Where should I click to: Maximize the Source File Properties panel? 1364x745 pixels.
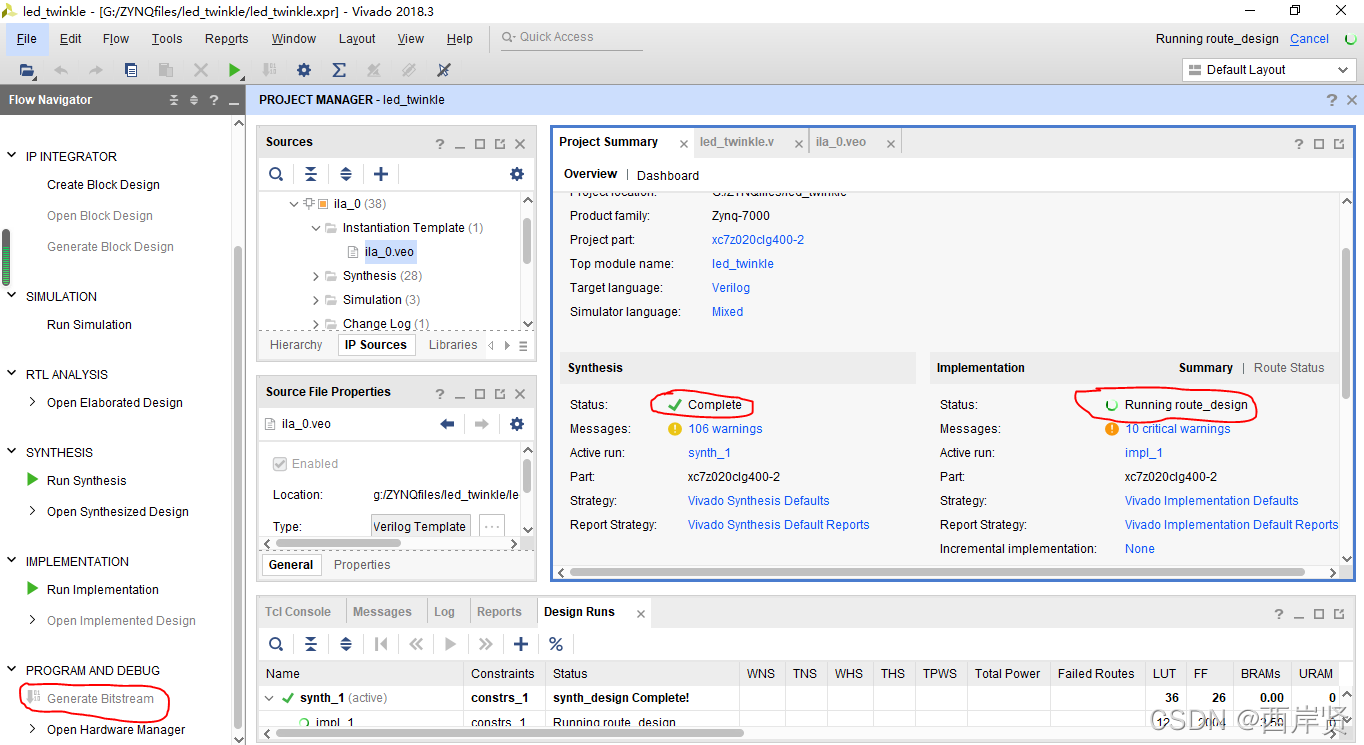click(480, 394)
